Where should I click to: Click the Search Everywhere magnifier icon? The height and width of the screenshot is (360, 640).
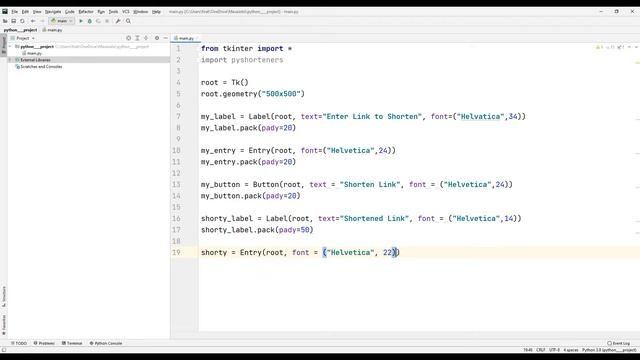[x=128, y=21]
